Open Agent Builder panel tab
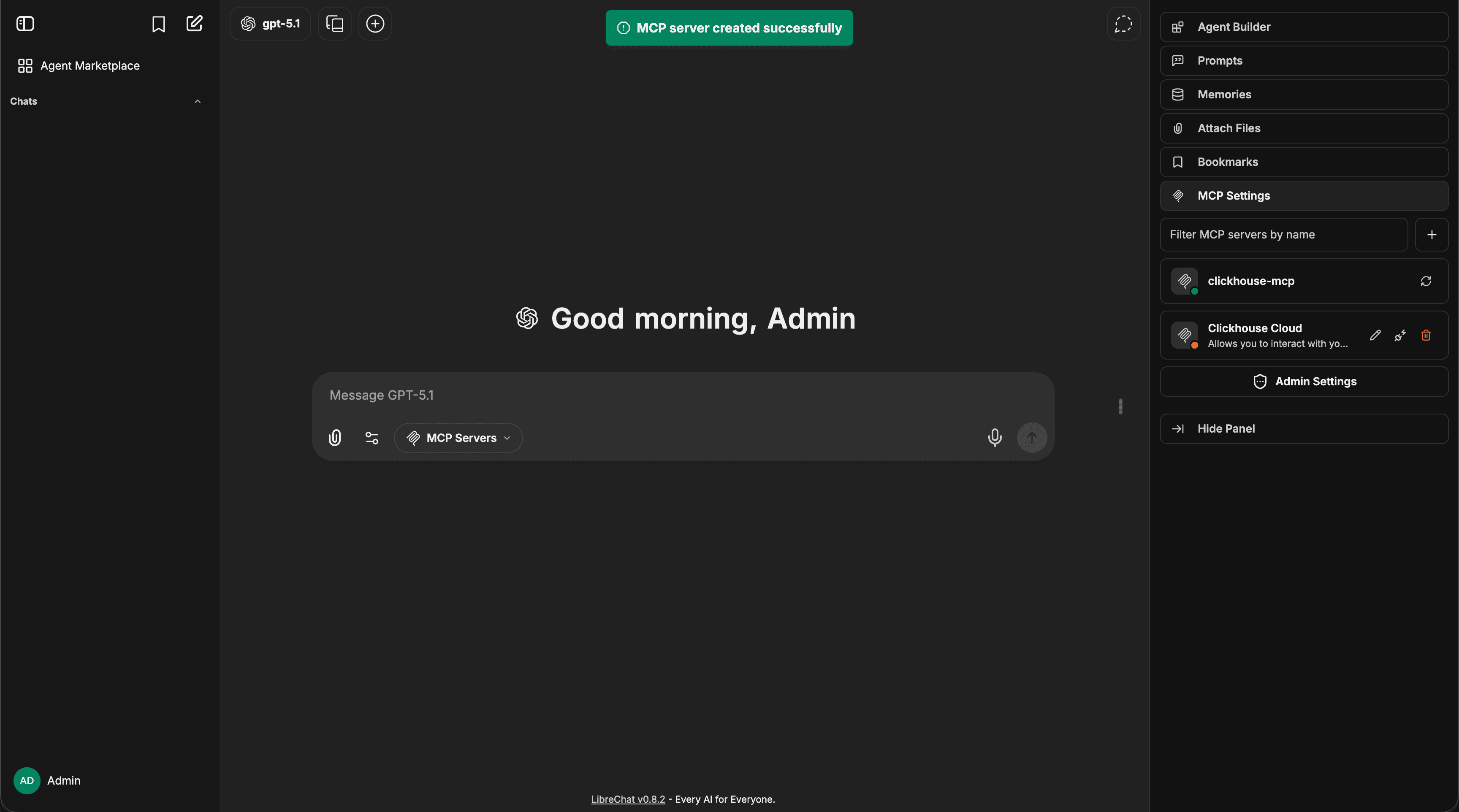 [x=1304, y=27]
